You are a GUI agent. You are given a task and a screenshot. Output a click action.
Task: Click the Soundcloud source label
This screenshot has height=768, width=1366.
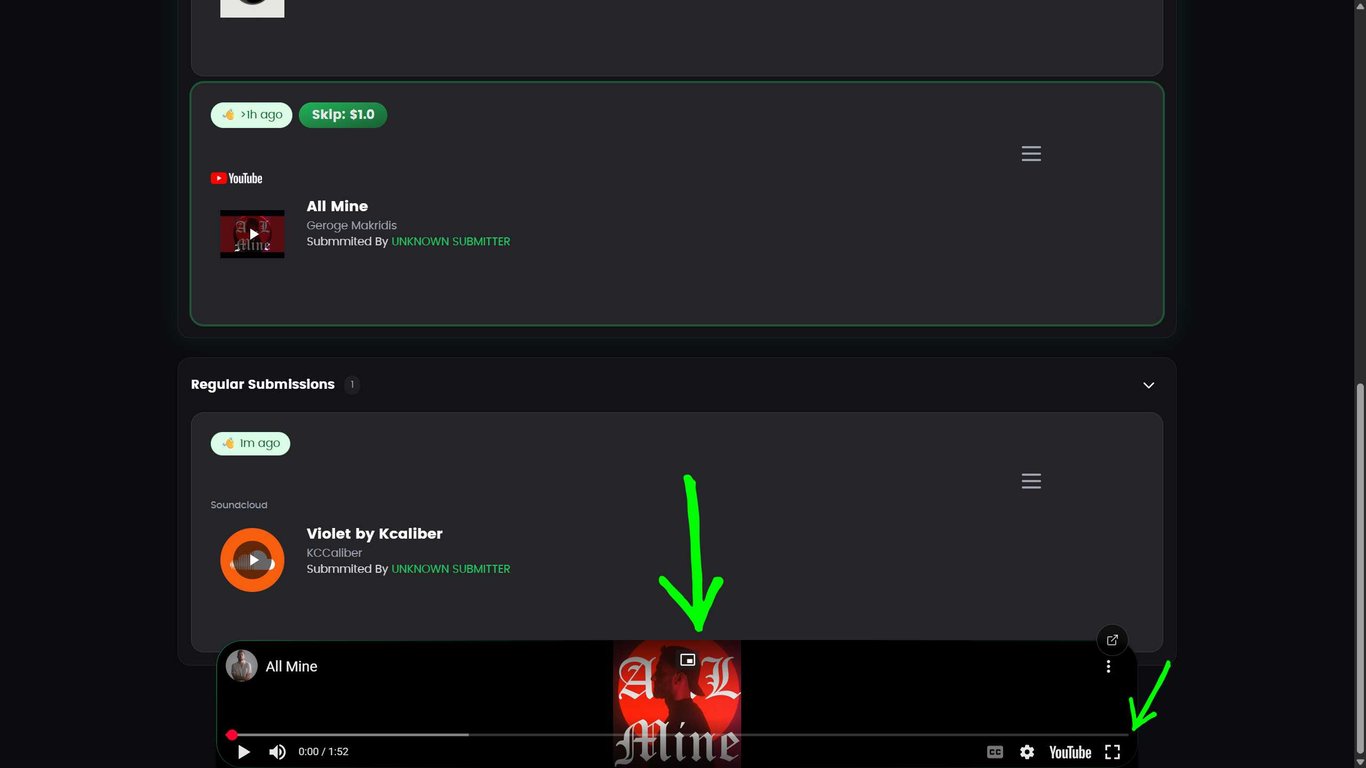239,505
